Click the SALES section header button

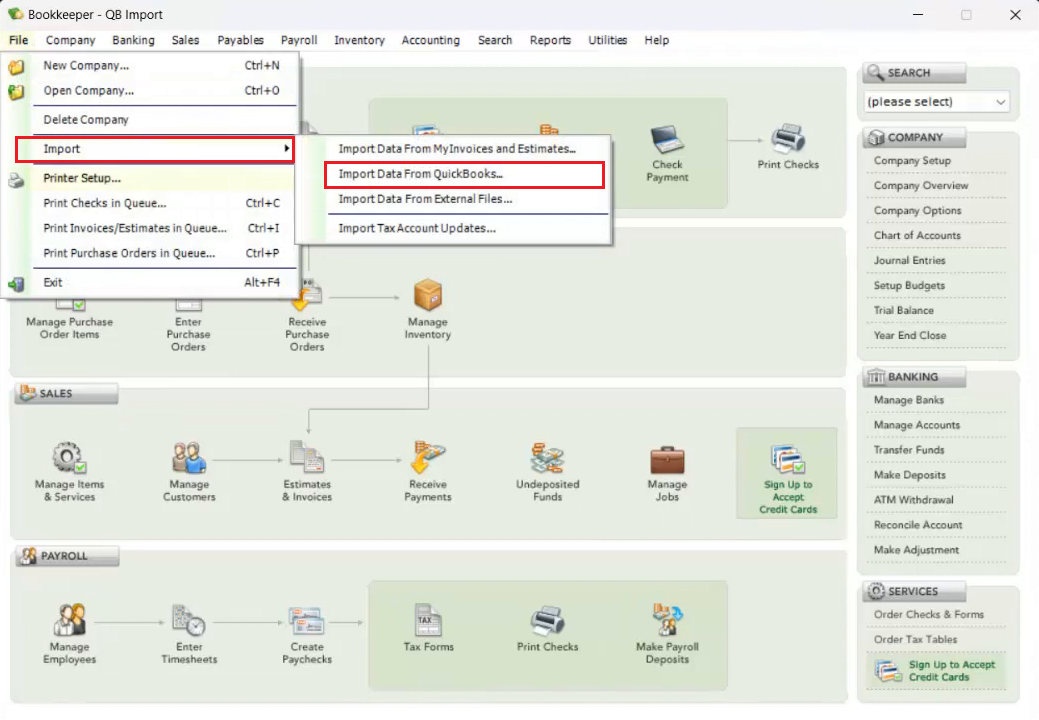pyautogui.click(x=67, y=393)
